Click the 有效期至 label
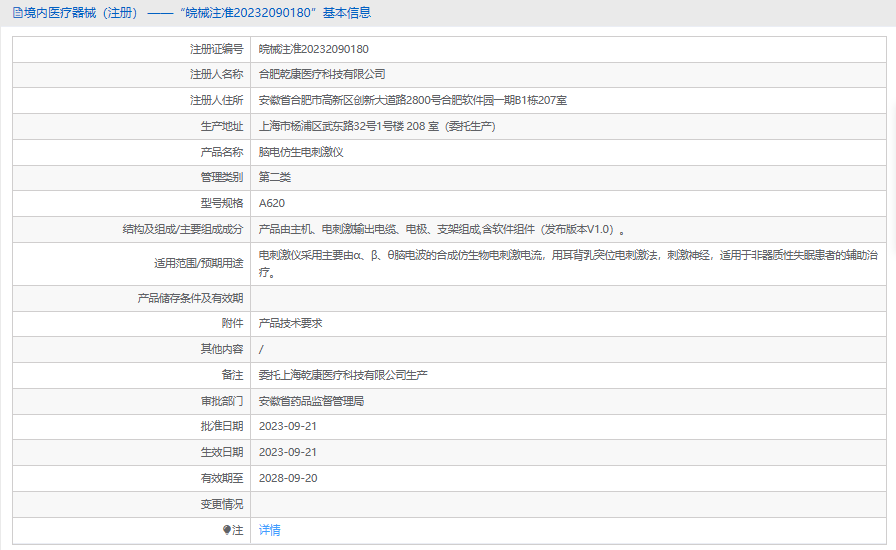896x550 pixels. pyautogui.click(x=222, y=478)
